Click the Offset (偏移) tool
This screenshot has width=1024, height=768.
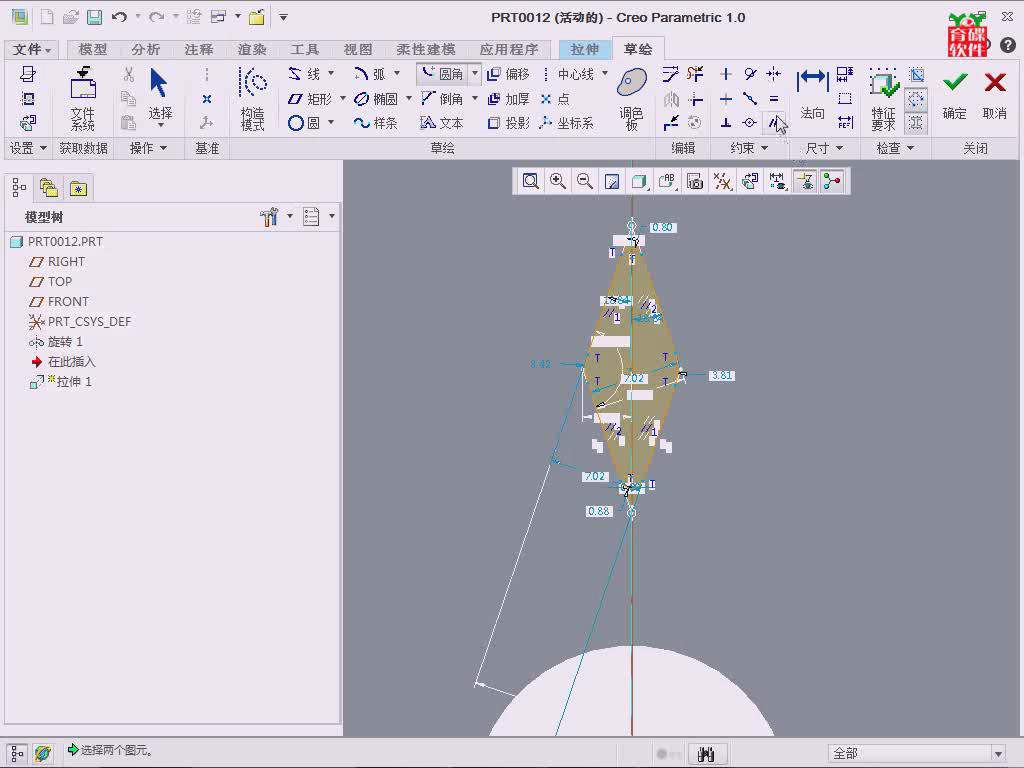[x=509, y=74]
